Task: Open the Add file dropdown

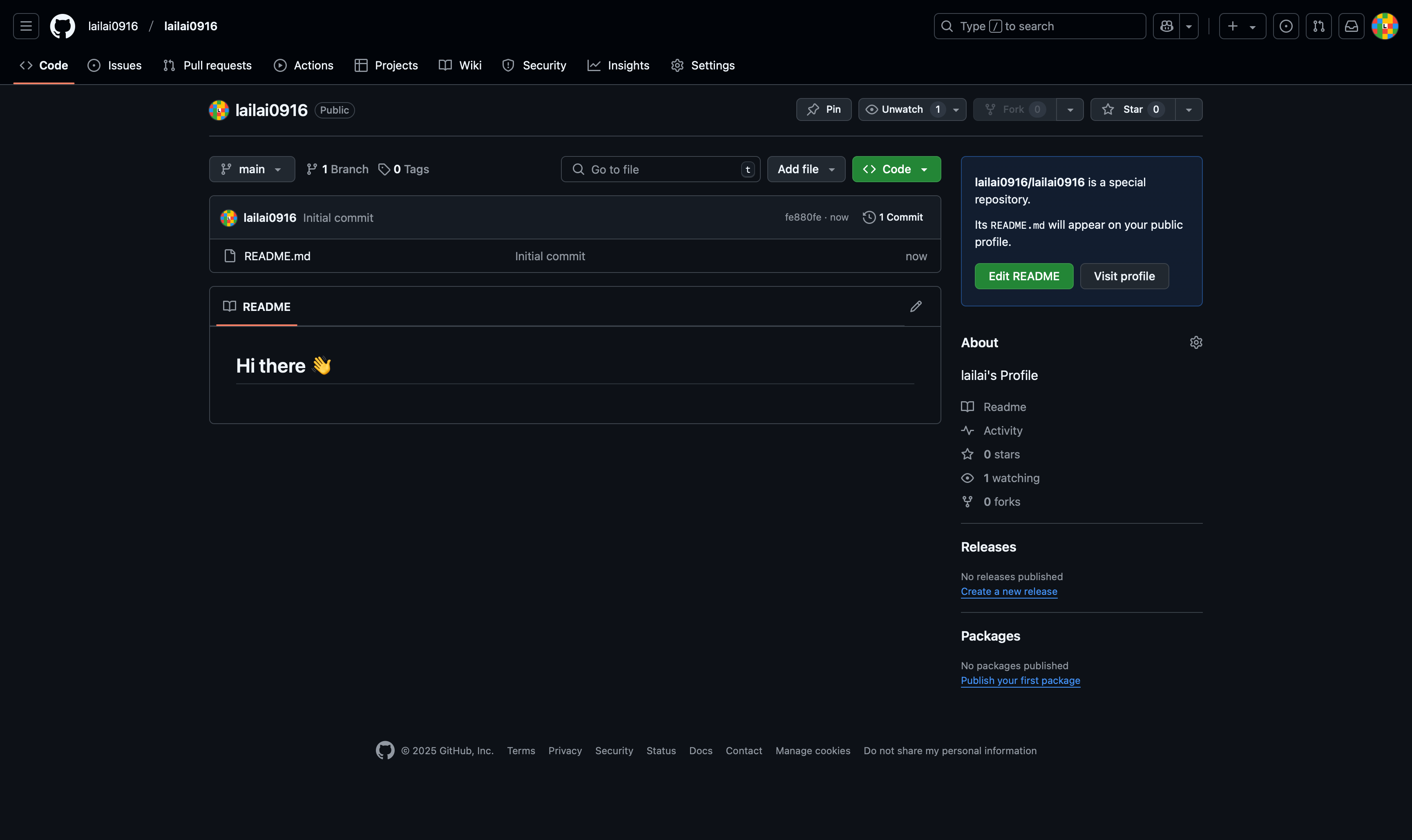Action: coord(805,169)
